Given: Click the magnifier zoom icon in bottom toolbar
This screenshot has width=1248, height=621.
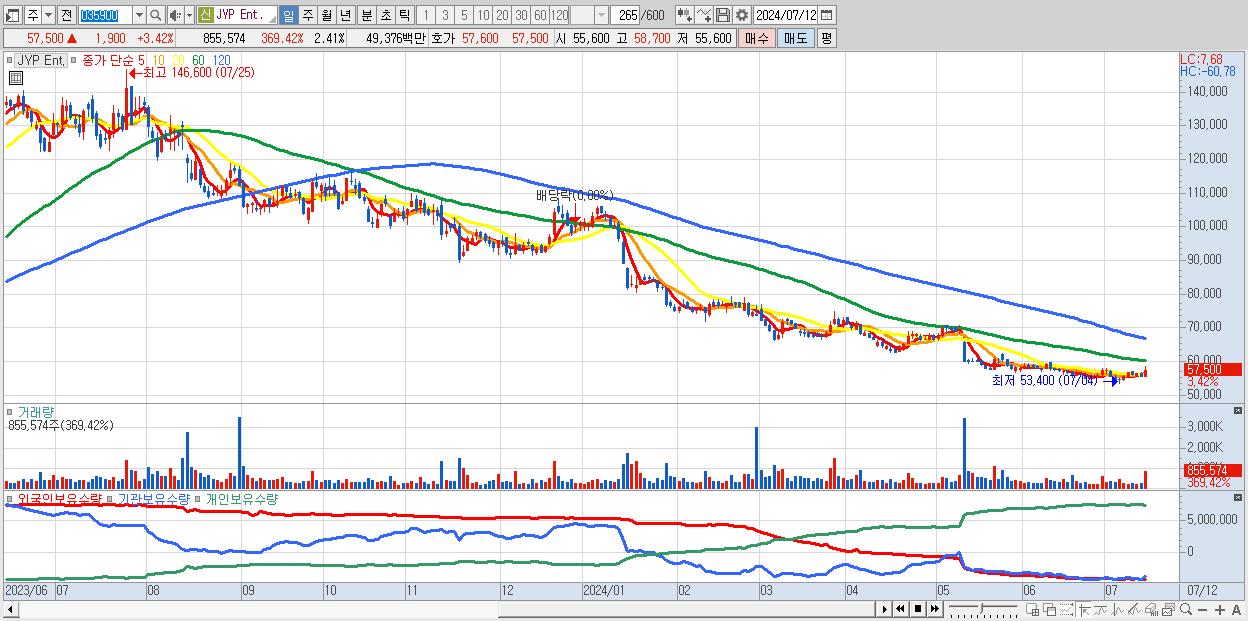Looking at the screenshot, I should click(x=1185, y=610).
